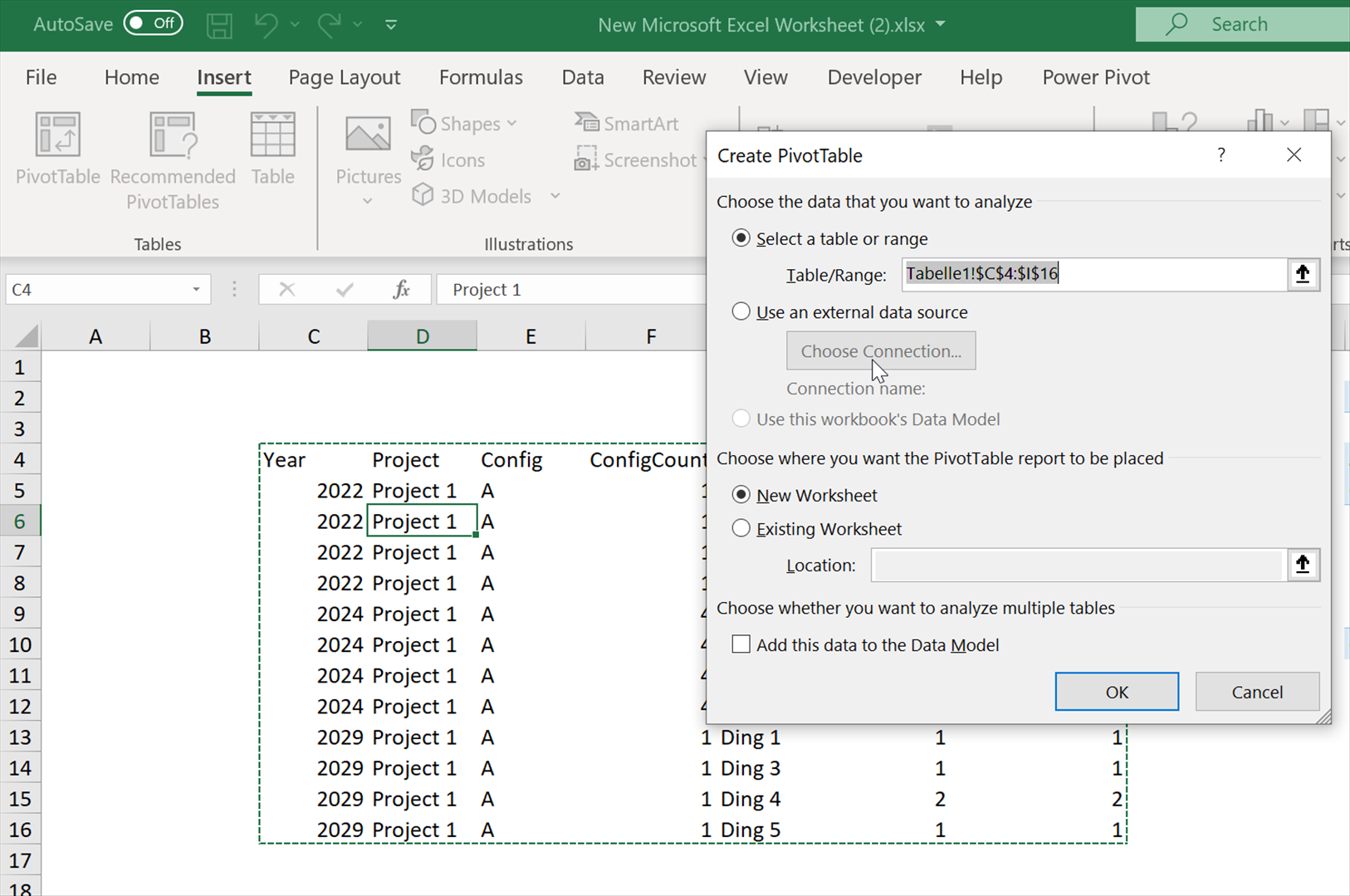
Task: Switch to the Formulas tab
Action: point(481,77)
